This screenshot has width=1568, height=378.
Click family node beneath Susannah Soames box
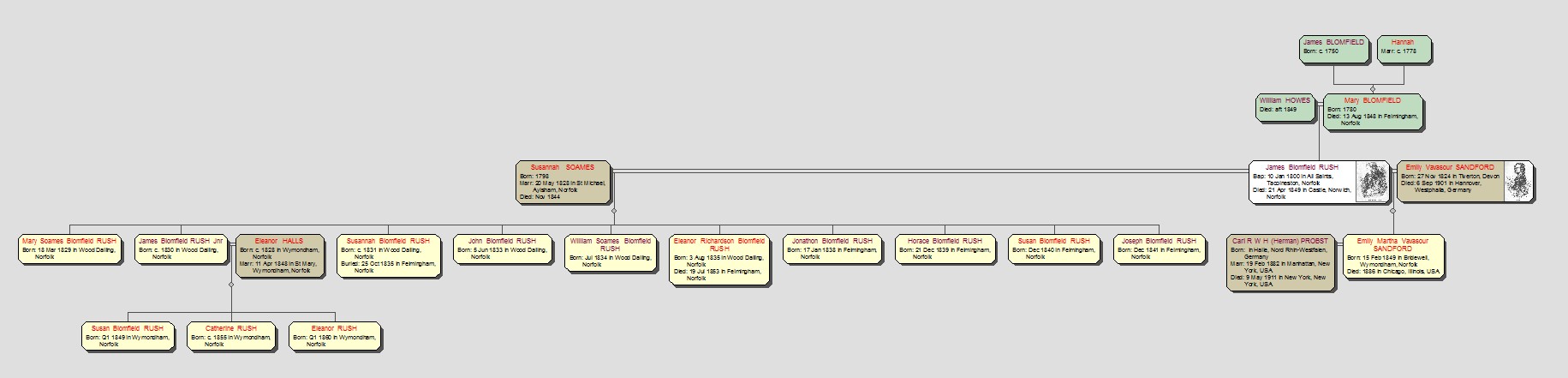614,210
